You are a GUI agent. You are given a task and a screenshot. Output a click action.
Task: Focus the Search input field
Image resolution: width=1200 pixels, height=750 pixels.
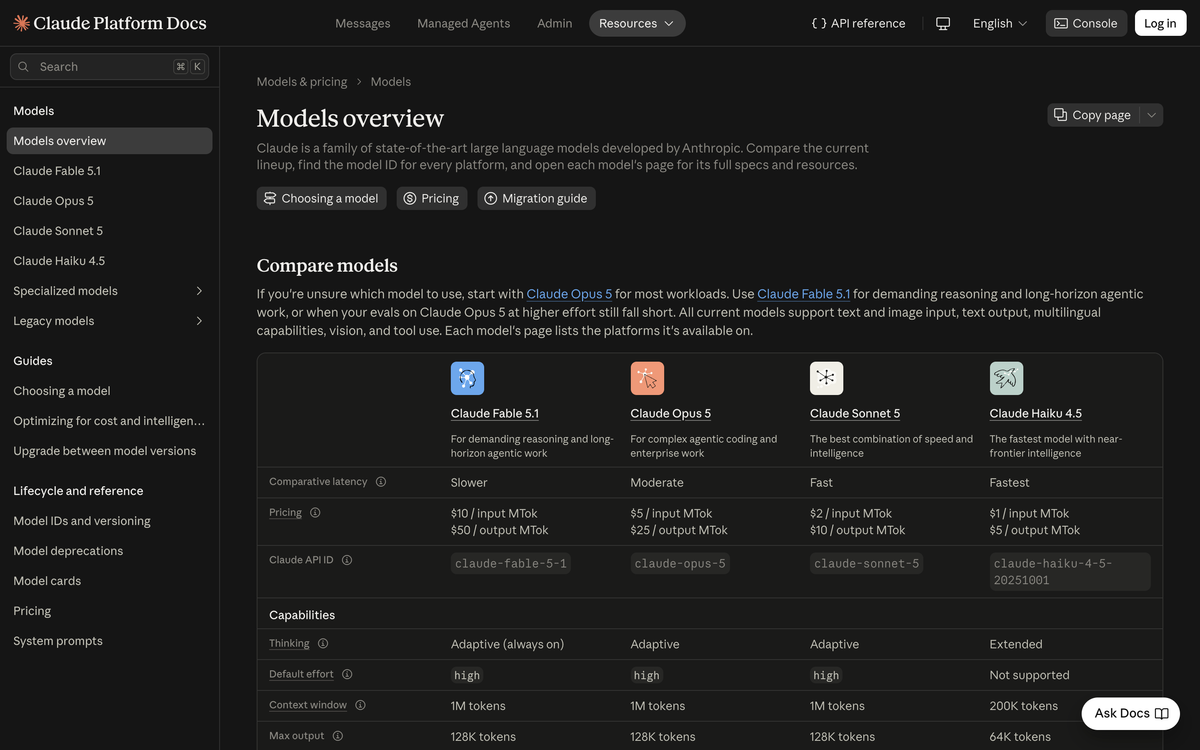pos(109,67)
